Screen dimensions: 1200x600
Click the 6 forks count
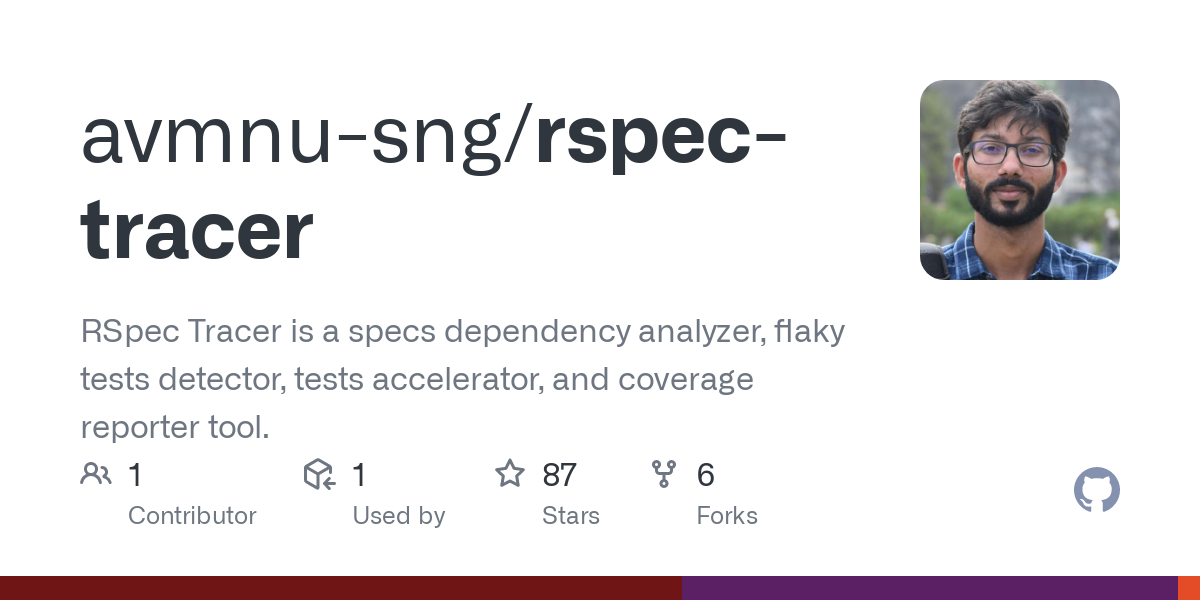706,475
